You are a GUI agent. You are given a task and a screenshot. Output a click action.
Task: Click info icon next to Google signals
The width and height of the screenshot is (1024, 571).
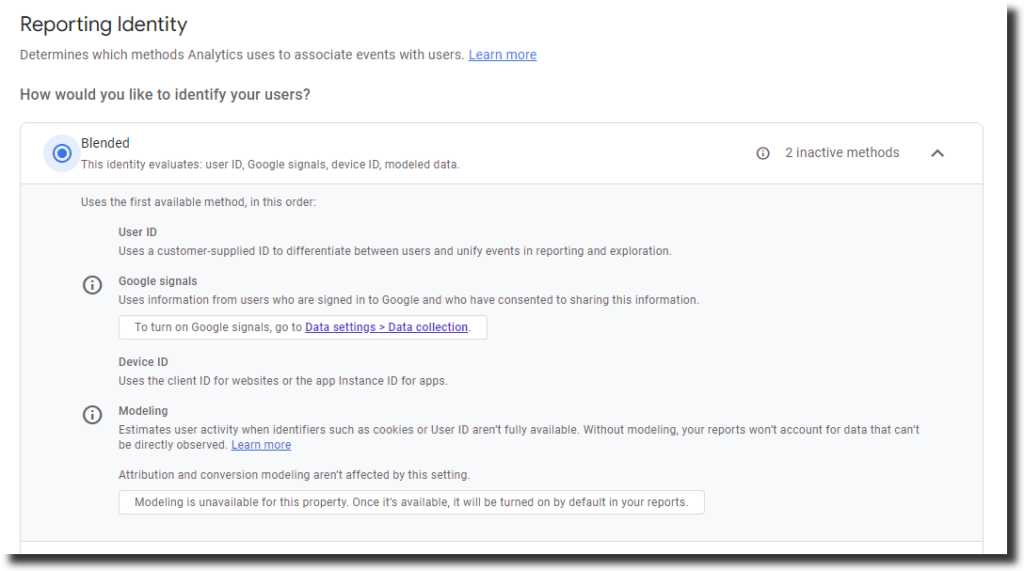point(92,285)
